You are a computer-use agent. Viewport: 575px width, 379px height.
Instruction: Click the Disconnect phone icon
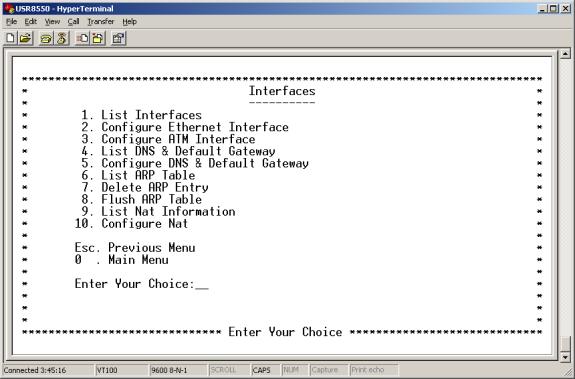(x=62, y=38)
